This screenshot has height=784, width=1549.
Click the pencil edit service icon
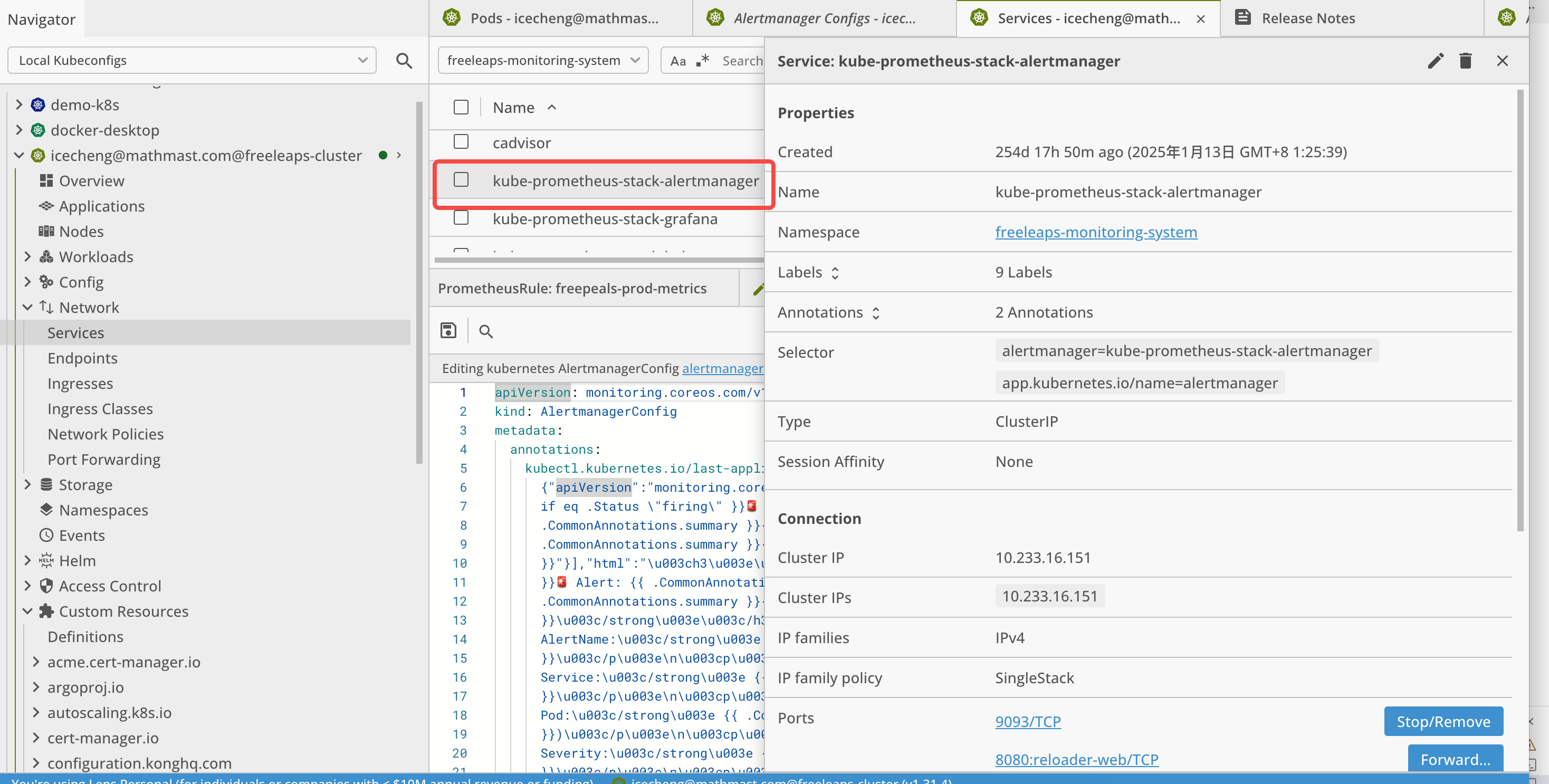pos(1436,61)
